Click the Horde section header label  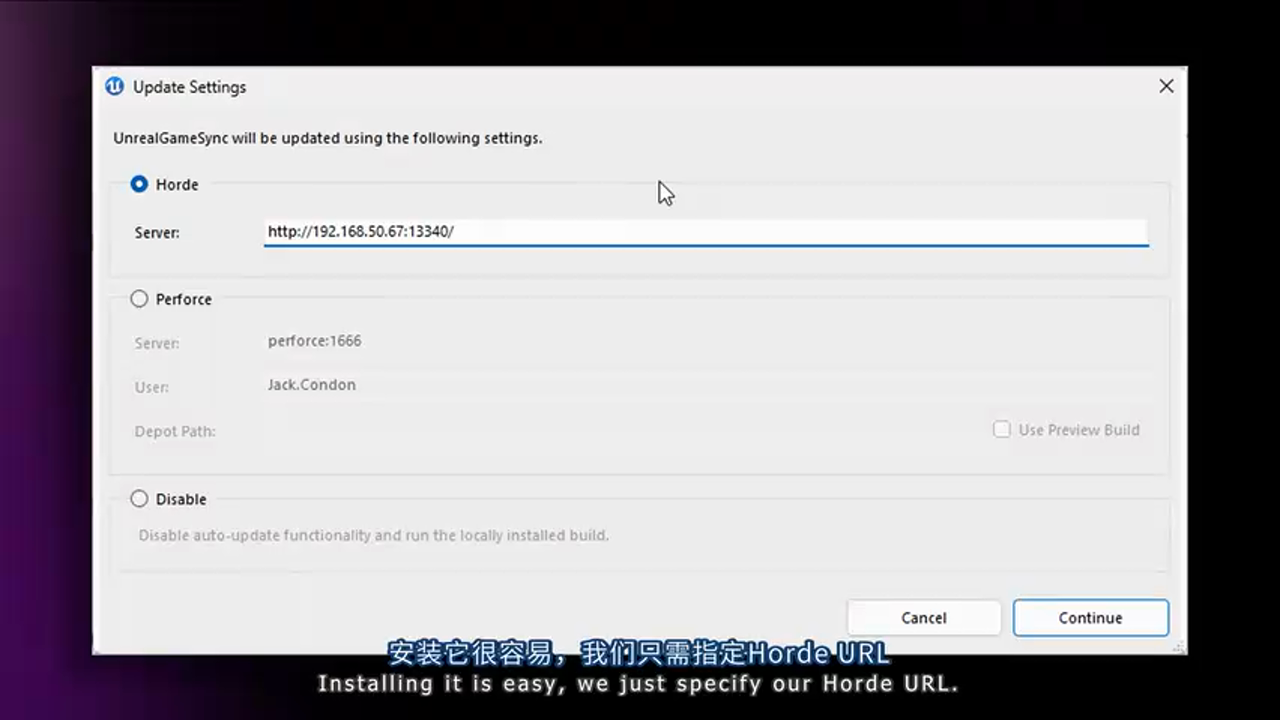(x=177, y=184)
